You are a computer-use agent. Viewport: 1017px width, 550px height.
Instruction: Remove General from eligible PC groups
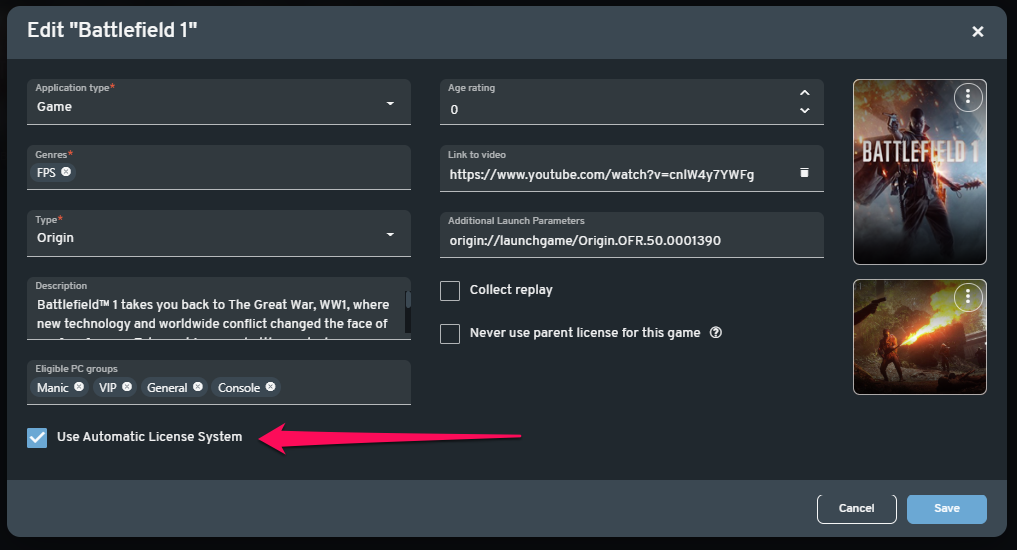coord(198,387)
